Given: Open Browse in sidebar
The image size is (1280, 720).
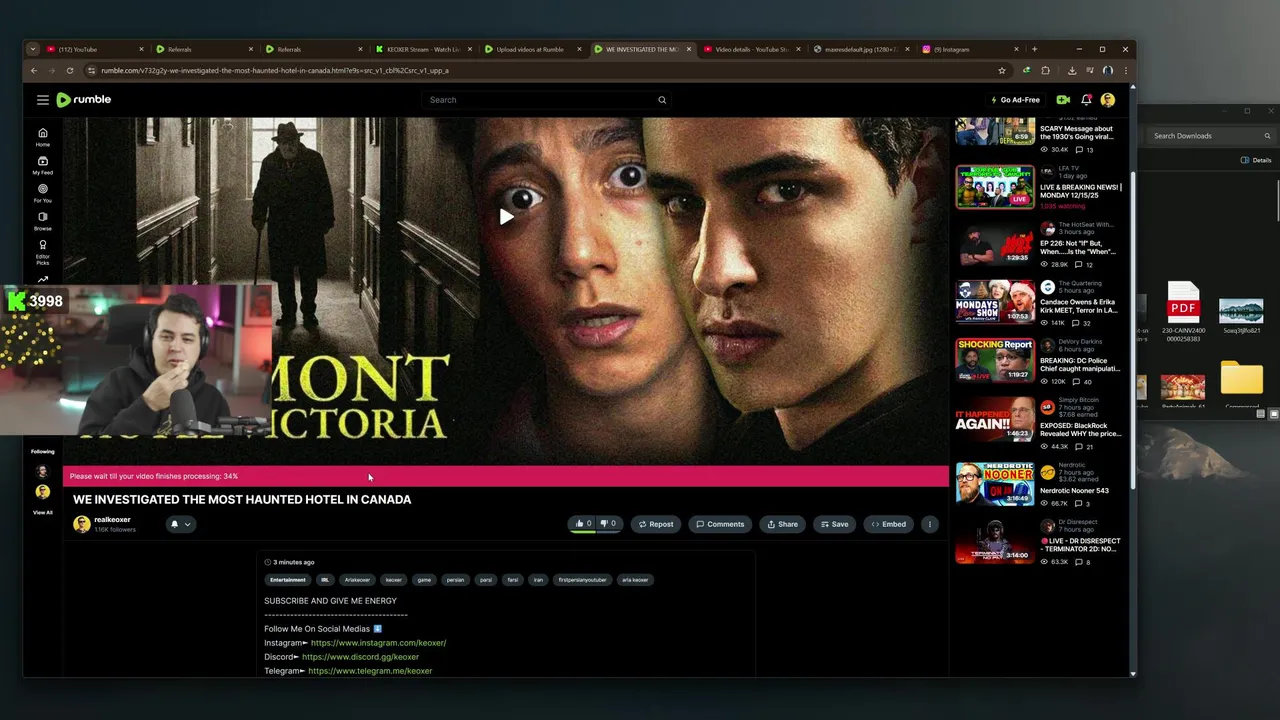Looking at the screenshot, I should [x=43, y=221].
